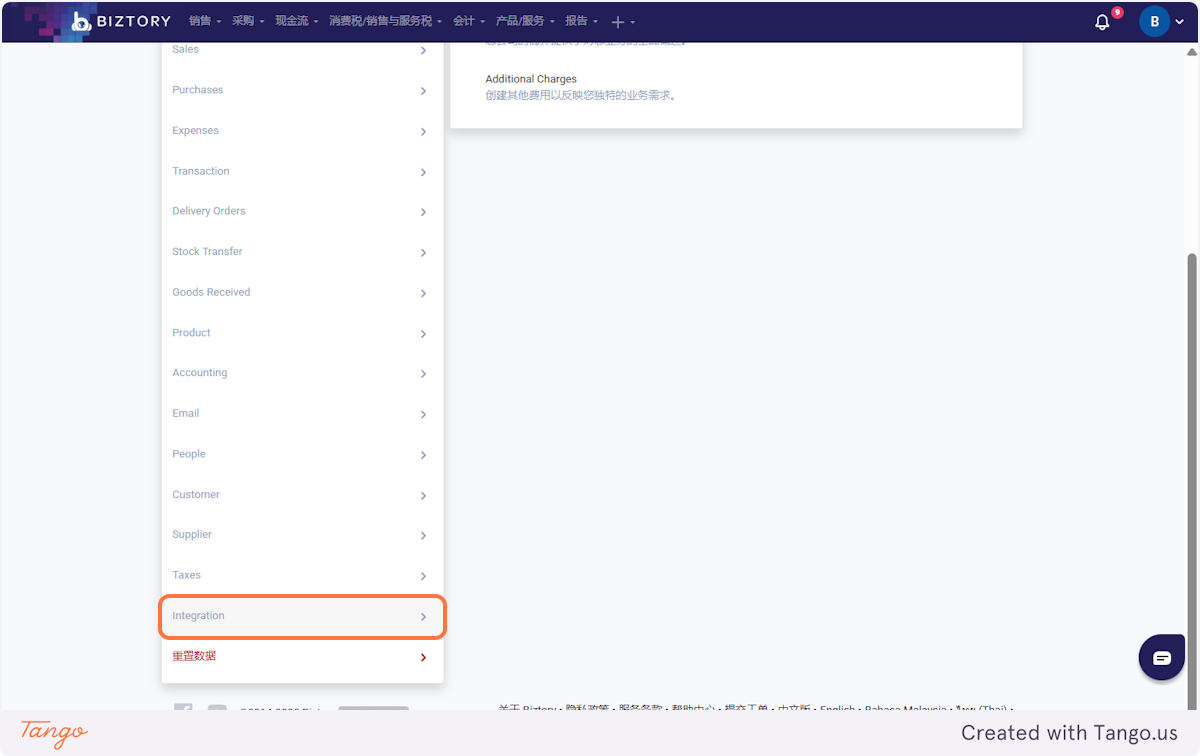Select the Transaction settings label

201,171
